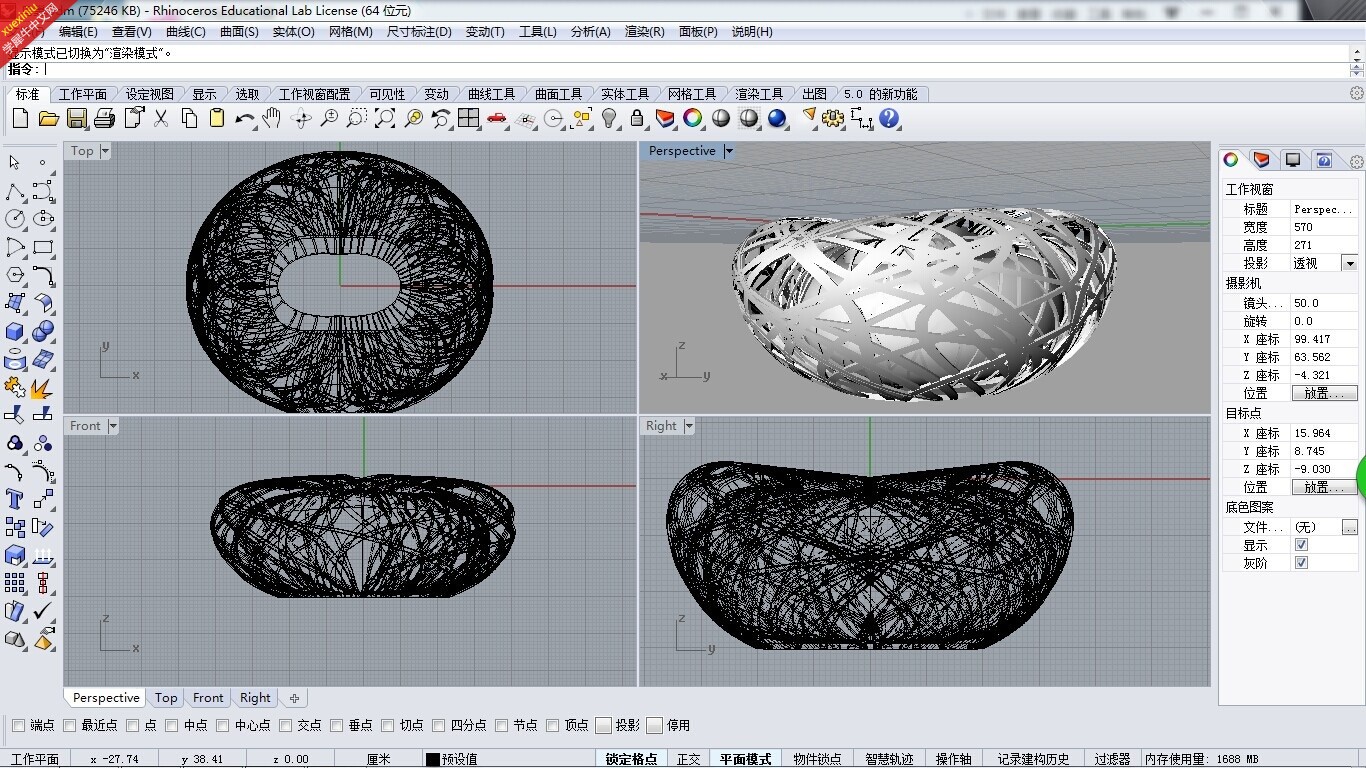1366x768 pixels.
Task: Click the light bulb visibility icon
Action: tap(609, 118)
